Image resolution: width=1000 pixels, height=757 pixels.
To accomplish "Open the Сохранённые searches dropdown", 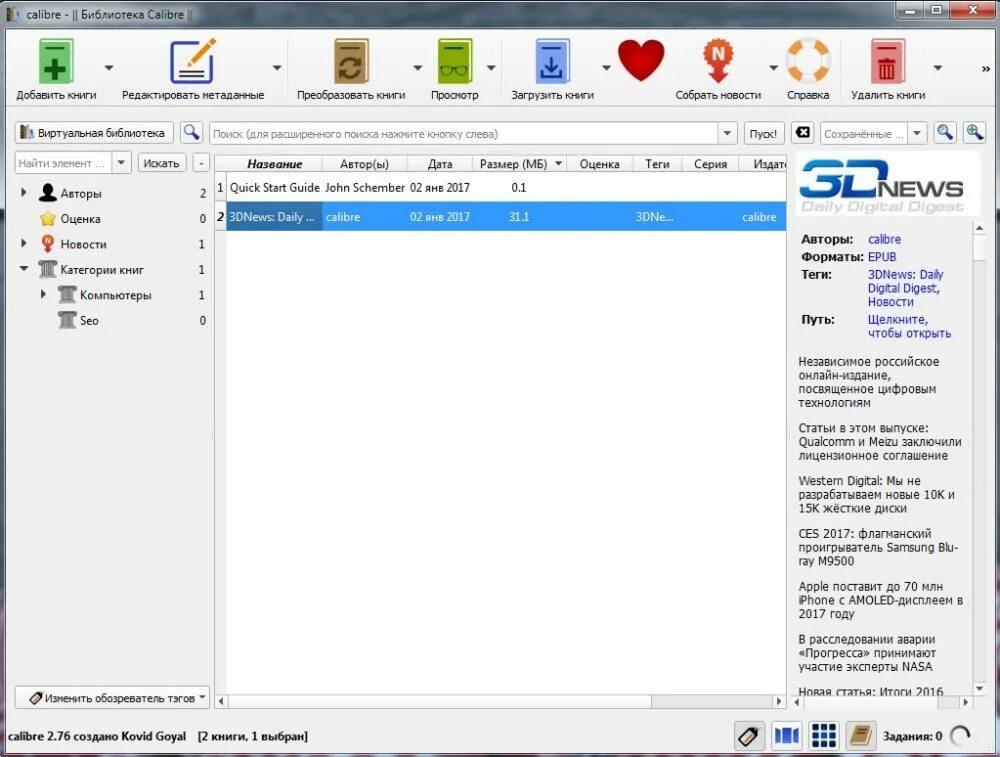I will pos(917,133).
